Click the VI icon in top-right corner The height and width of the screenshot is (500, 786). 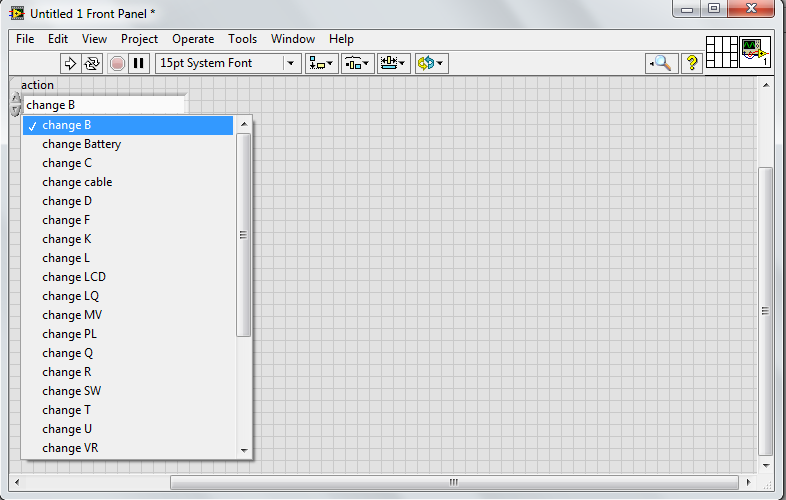click(x=754, y=52)
